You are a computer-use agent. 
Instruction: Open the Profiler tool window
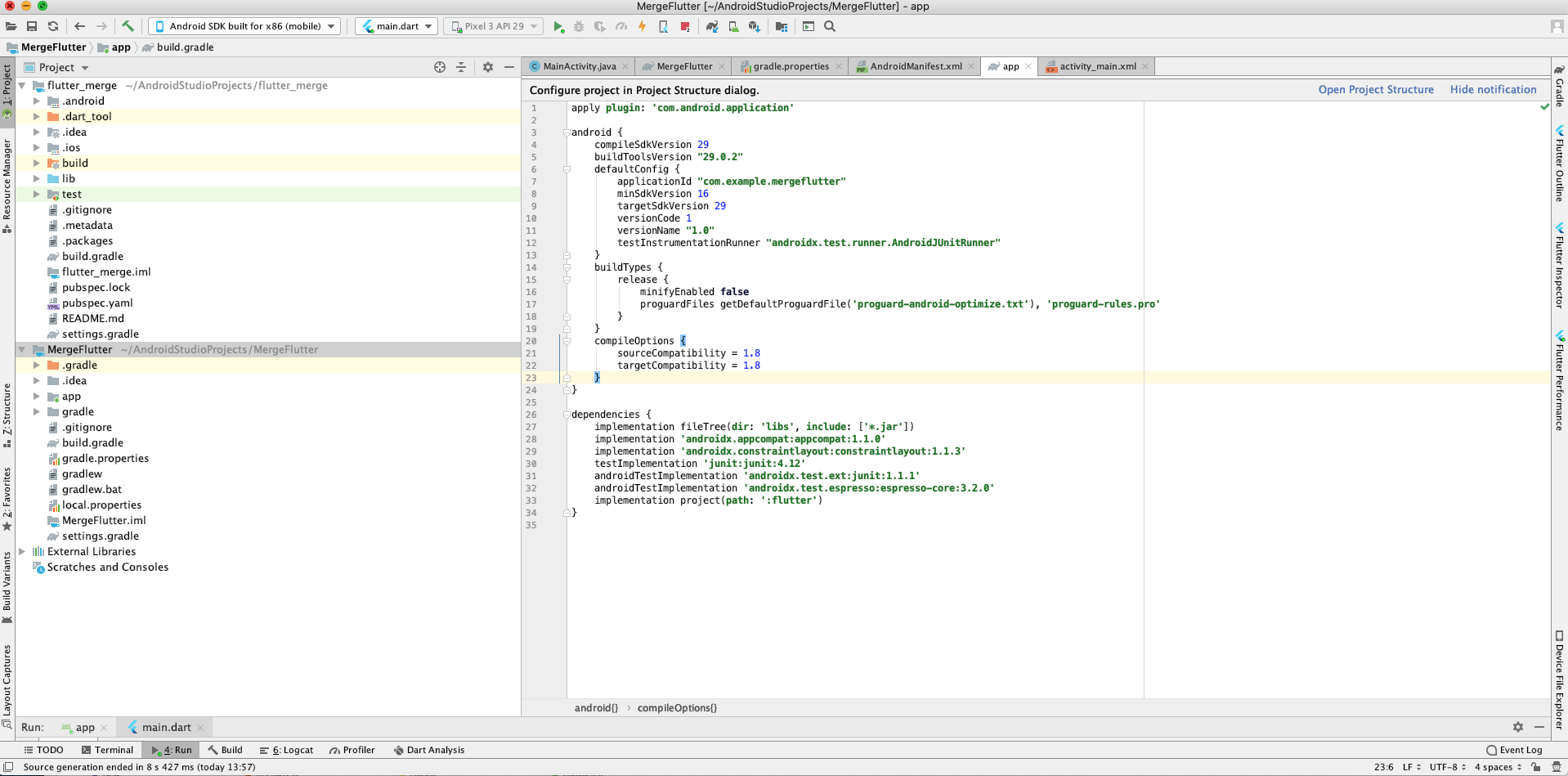tap(352, 750)
